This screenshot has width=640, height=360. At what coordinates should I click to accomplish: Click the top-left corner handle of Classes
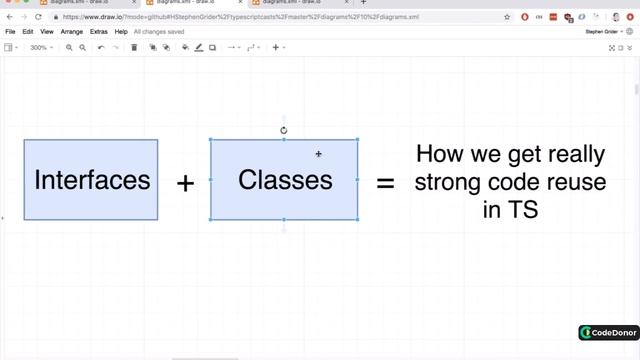pos(211,140)
